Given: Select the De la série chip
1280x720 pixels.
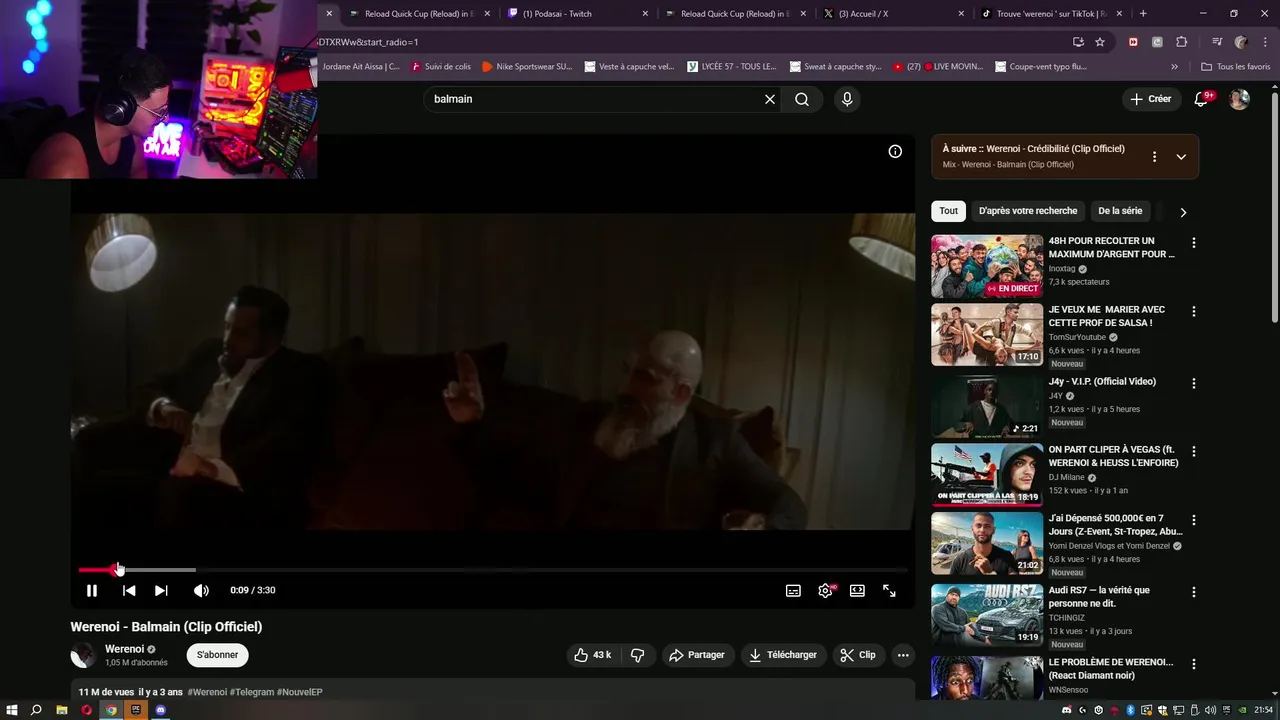Looking at the screenshot, I should tap(1120, 211).
